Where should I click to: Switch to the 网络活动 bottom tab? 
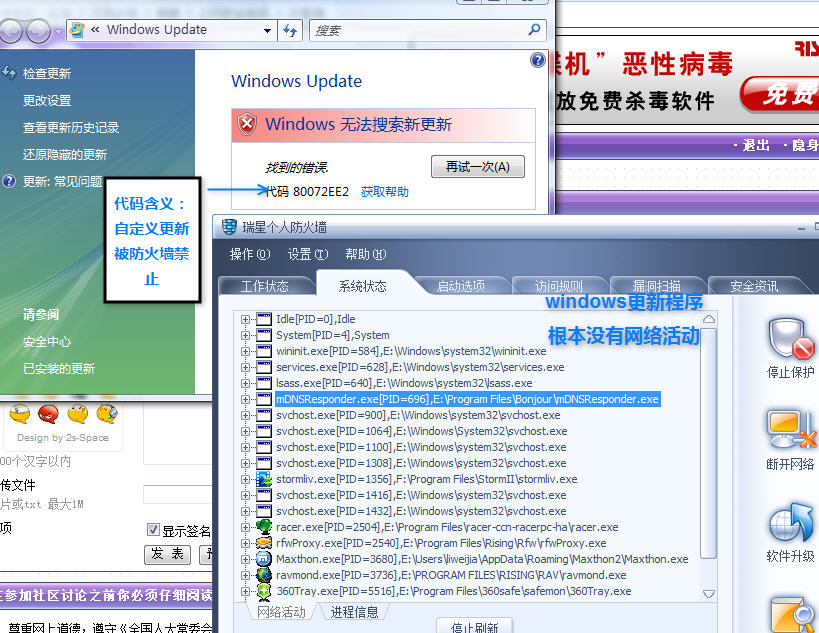pyautogui.click(x=281, y=612)
